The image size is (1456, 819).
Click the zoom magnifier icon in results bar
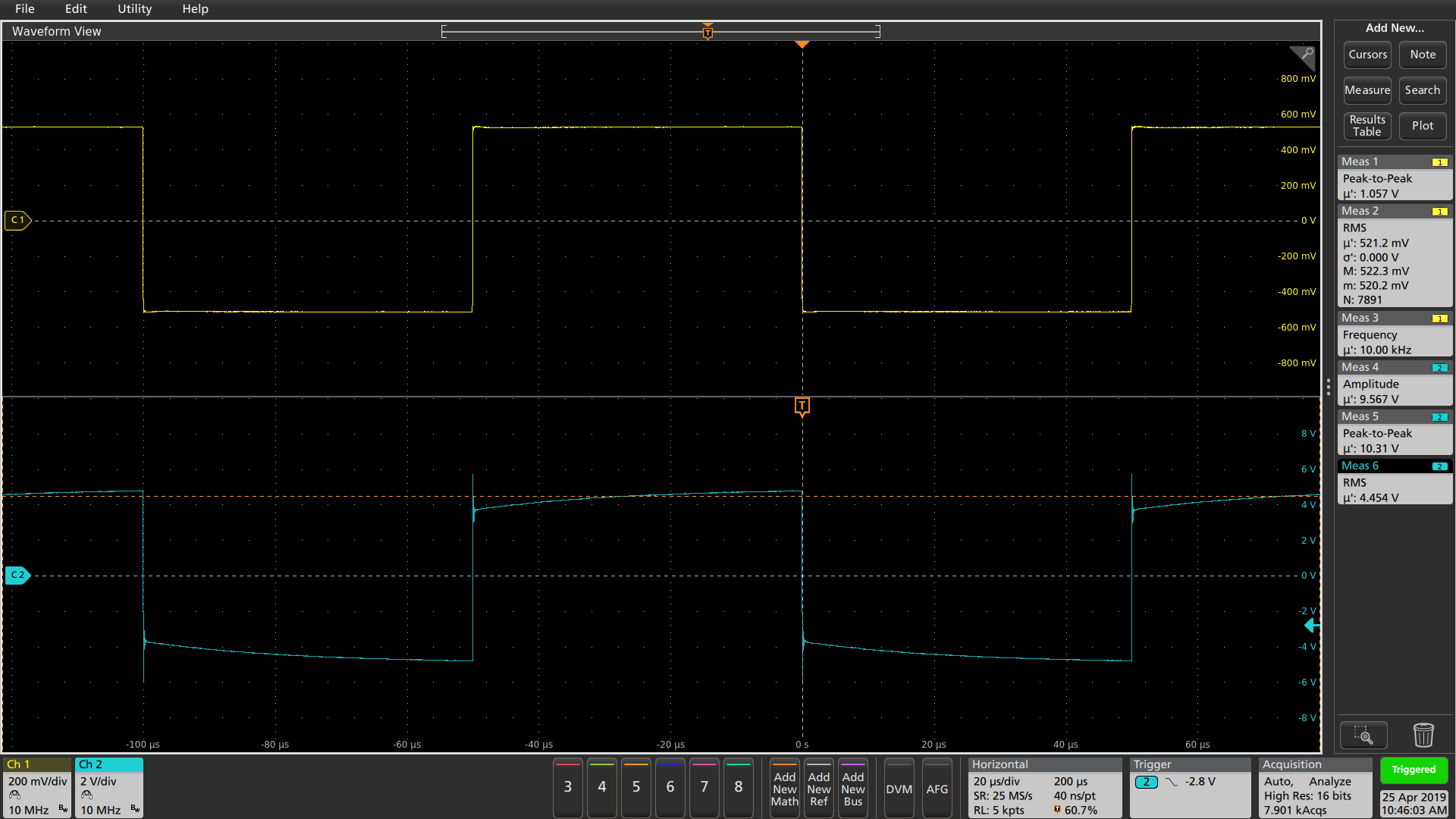coord(1363,735)
